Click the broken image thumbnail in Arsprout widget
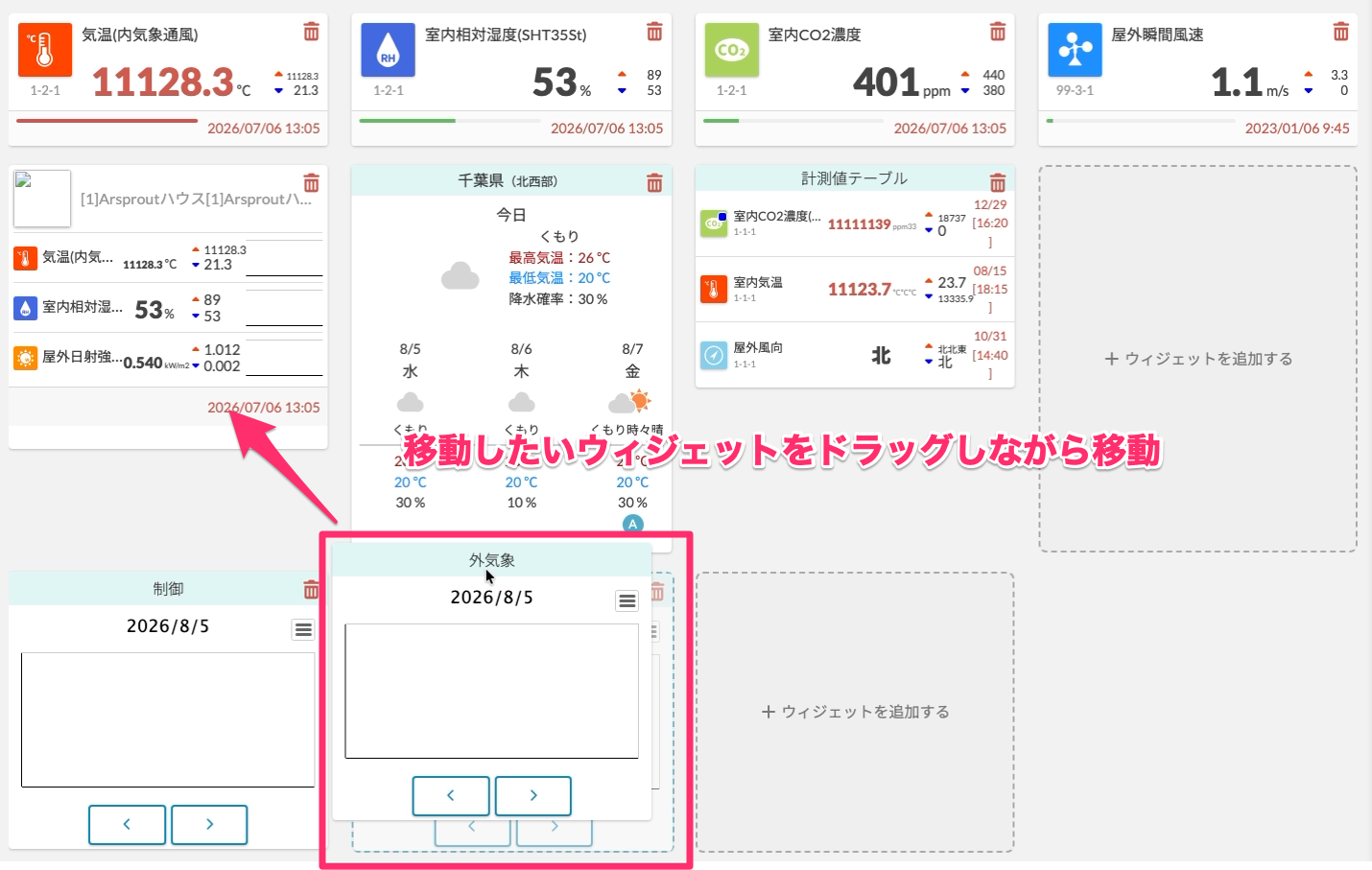 tap(42, 199)
